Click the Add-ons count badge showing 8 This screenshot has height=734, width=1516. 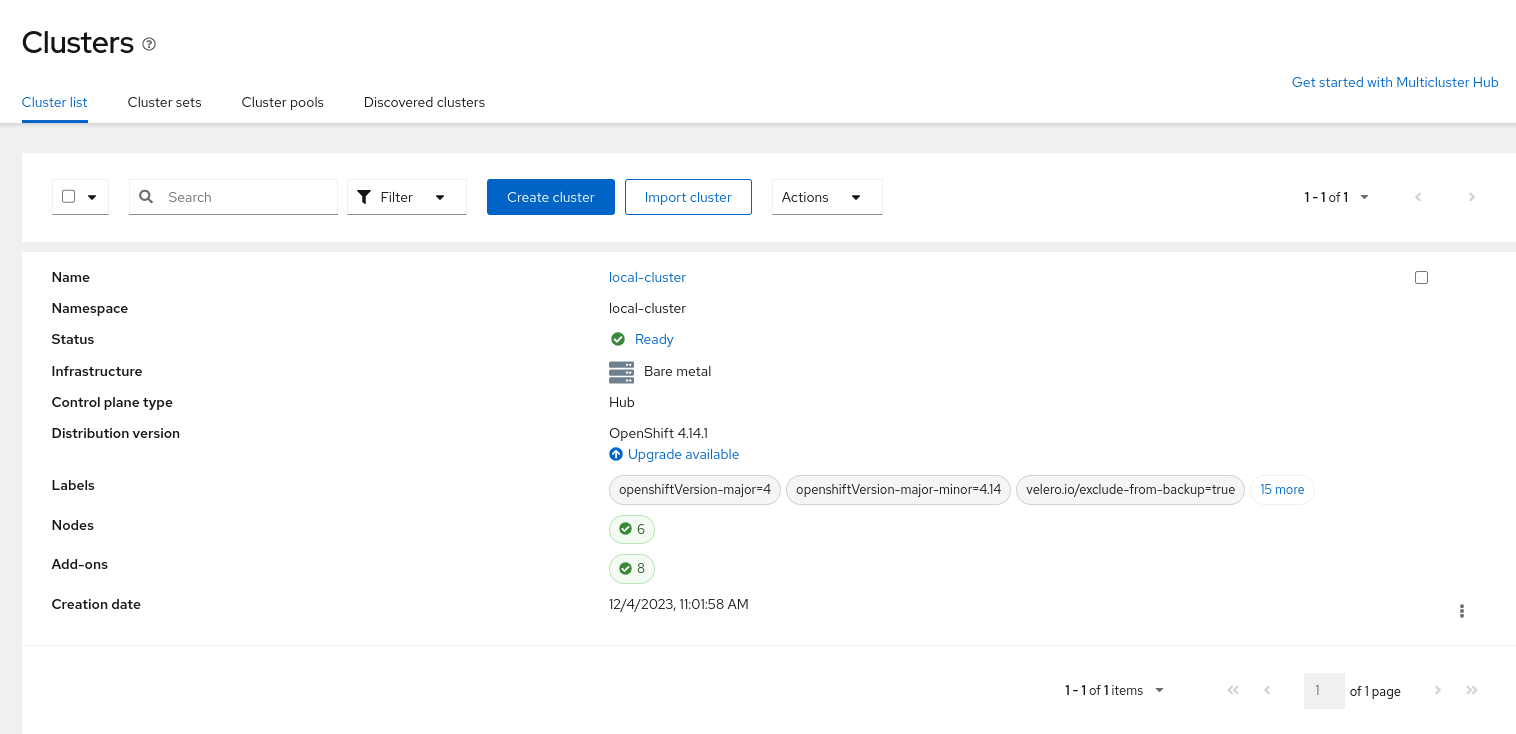tap(632, 568)
